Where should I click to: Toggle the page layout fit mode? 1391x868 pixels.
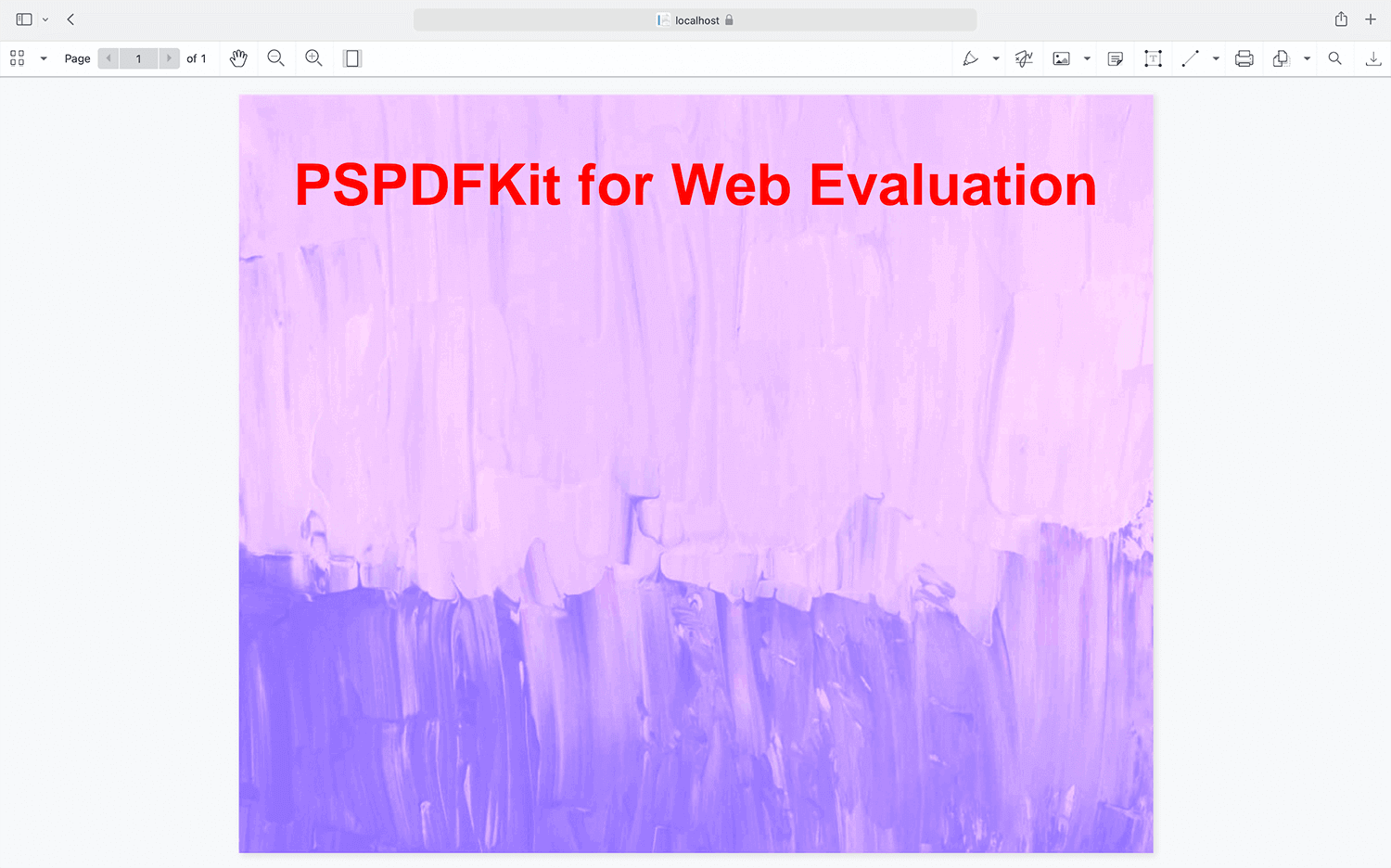(x=351, y=58)
